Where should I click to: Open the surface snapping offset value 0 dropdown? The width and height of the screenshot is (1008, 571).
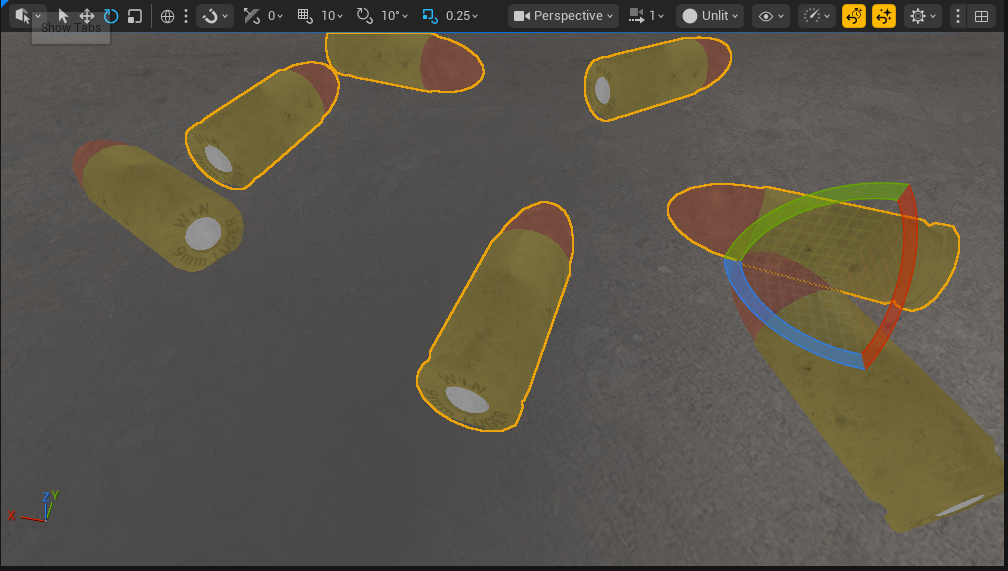(275, 15)
